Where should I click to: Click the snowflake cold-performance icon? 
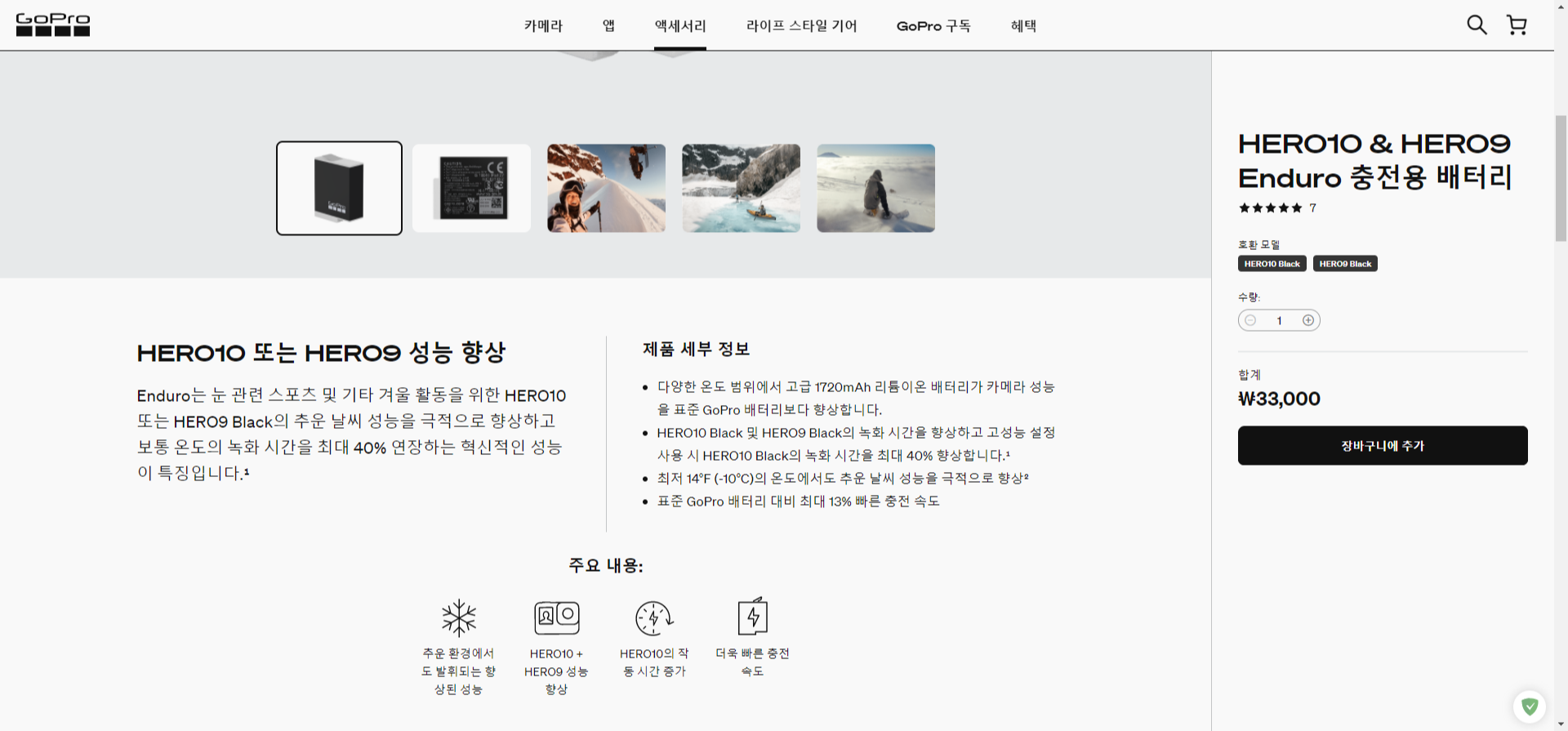click(x=459, y=617)
